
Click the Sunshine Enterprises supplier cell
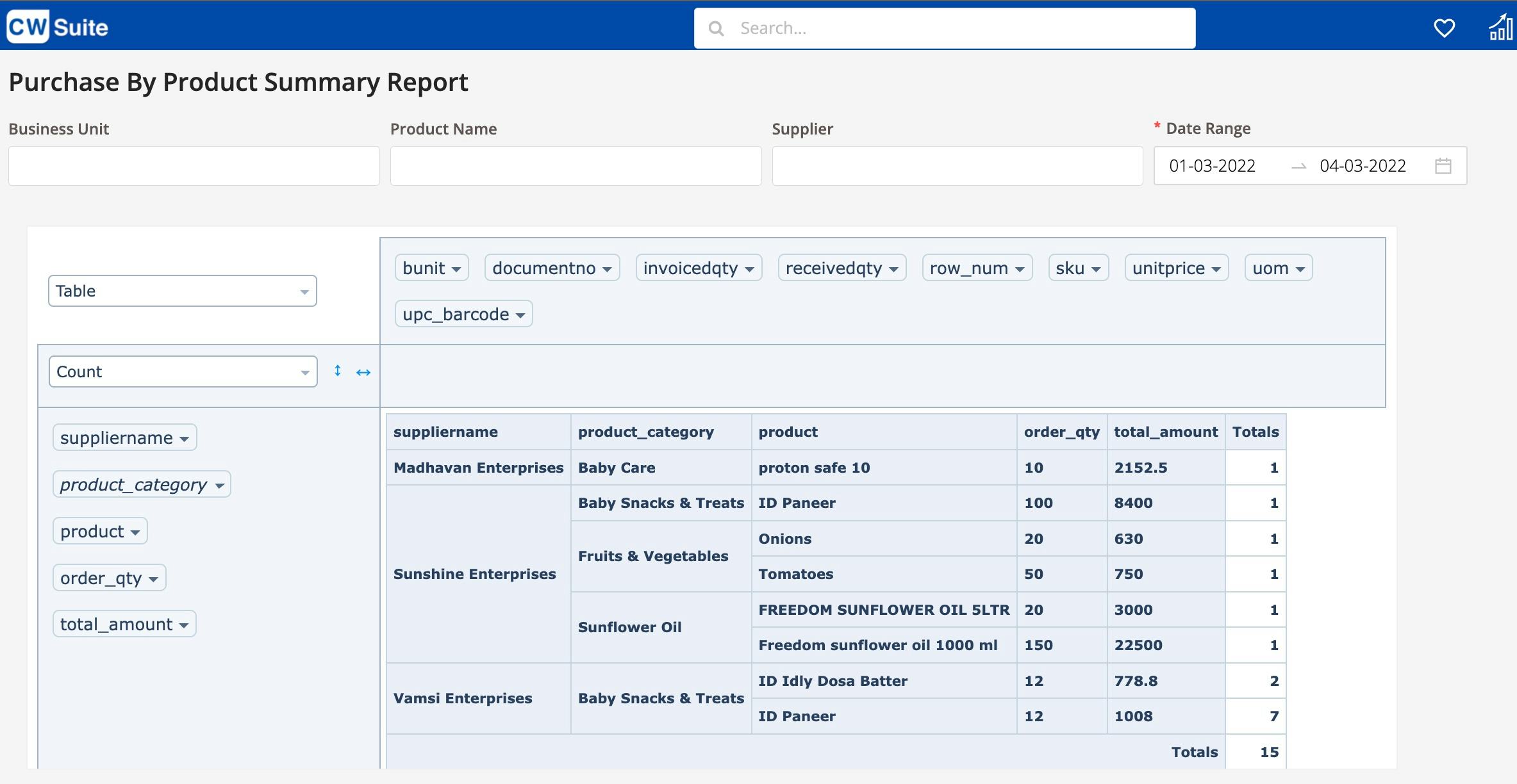pyautogui.click(x=474, y=574)
